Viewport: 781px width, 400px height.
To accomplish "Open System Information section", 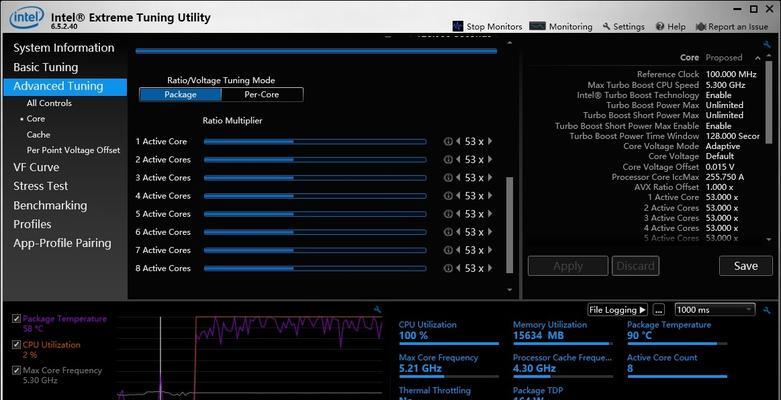I will (64, 48).
